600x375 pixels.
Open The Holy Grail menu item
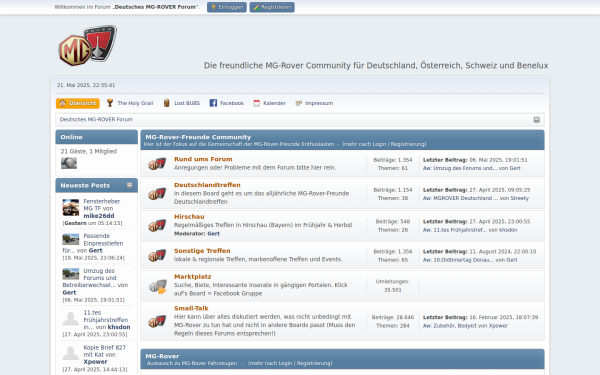pyautogui.click(x=135, y=103)
